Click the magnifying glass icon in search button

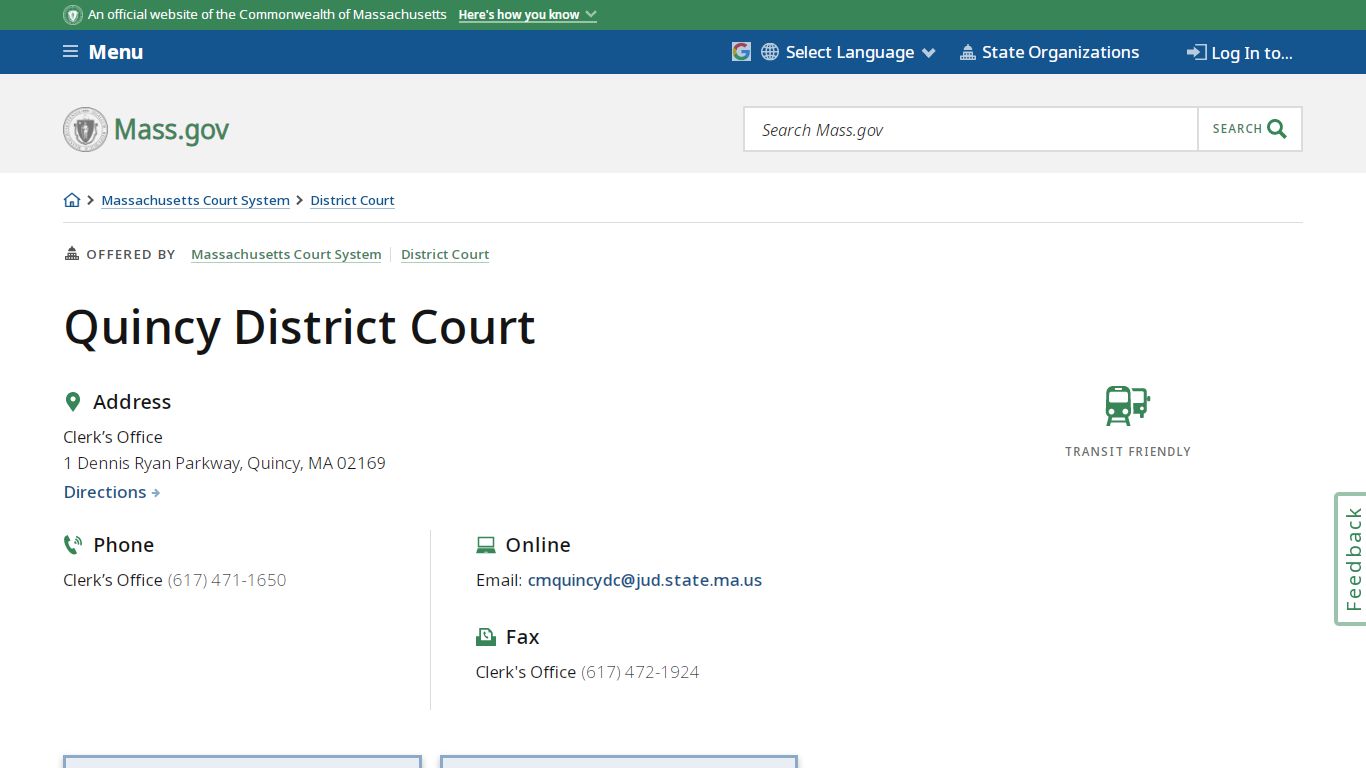(1277, 129)
